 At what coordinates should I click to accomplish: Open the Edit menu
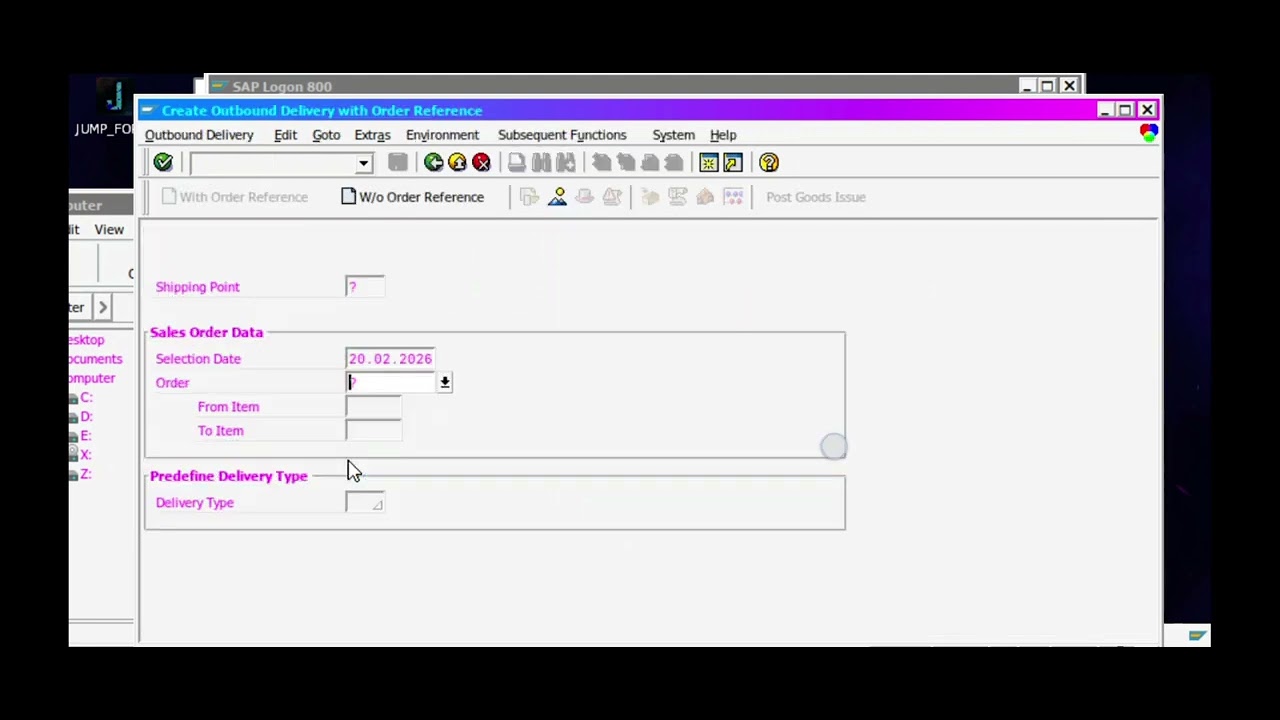click(285, 135)
